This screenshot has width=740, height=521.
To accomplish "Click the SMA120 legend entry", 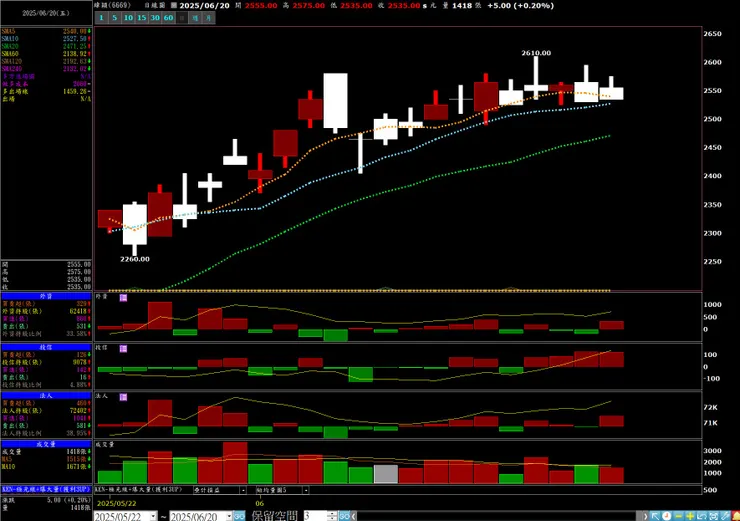I will pos(46,61).
